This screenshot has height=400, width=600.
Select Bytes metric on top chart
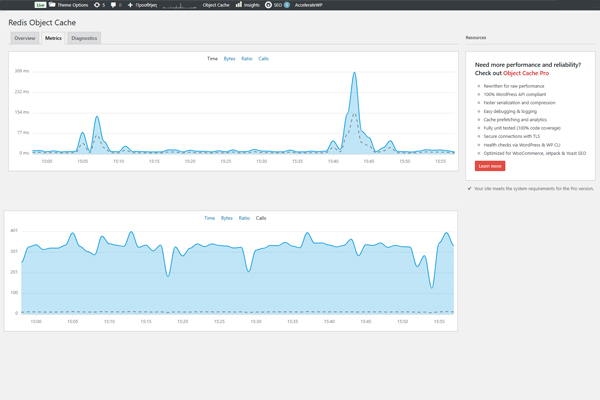click(x=229, y=59)
